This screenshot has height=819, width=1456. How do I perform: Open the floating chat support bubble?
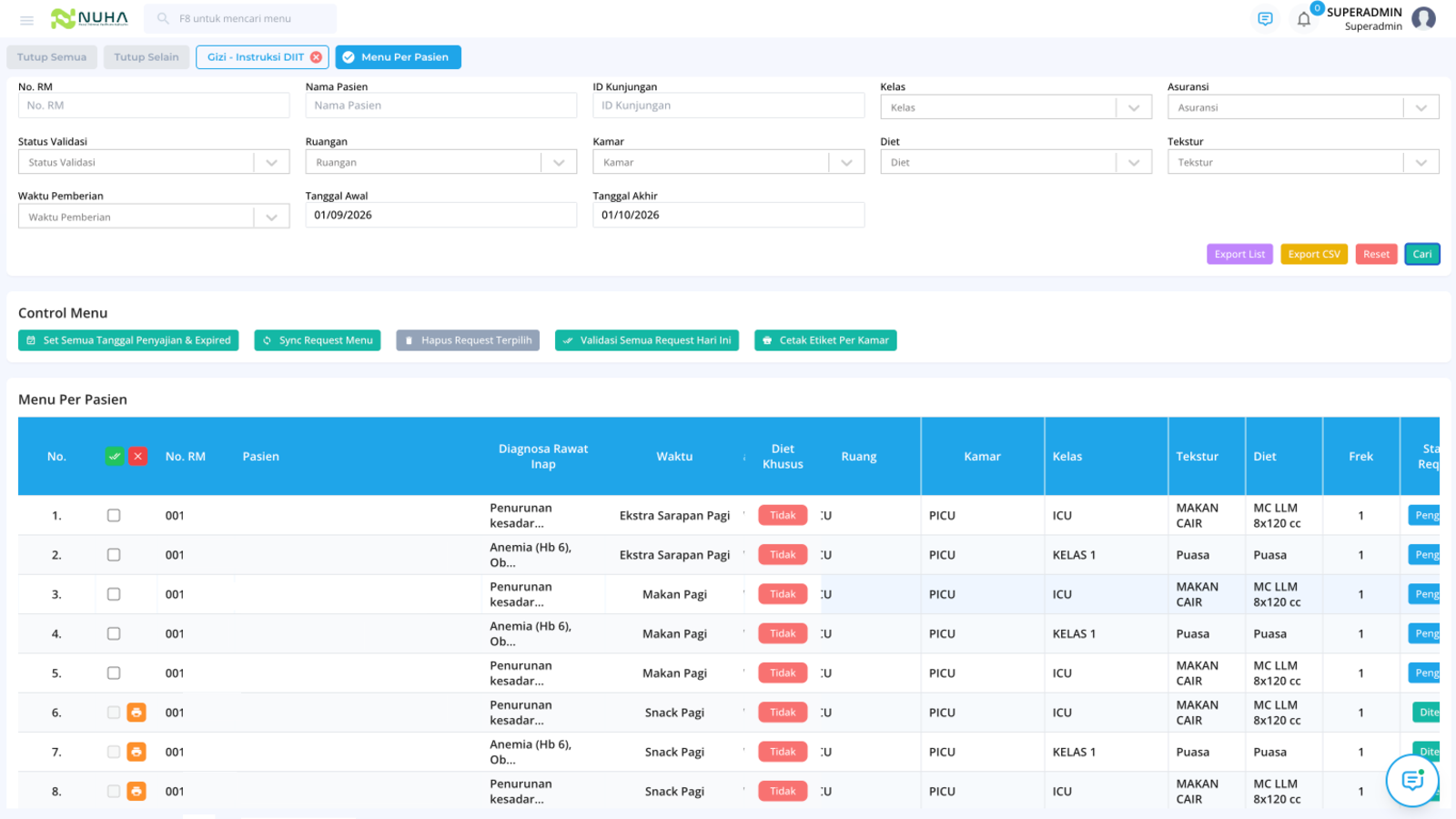click(1412, 780)
